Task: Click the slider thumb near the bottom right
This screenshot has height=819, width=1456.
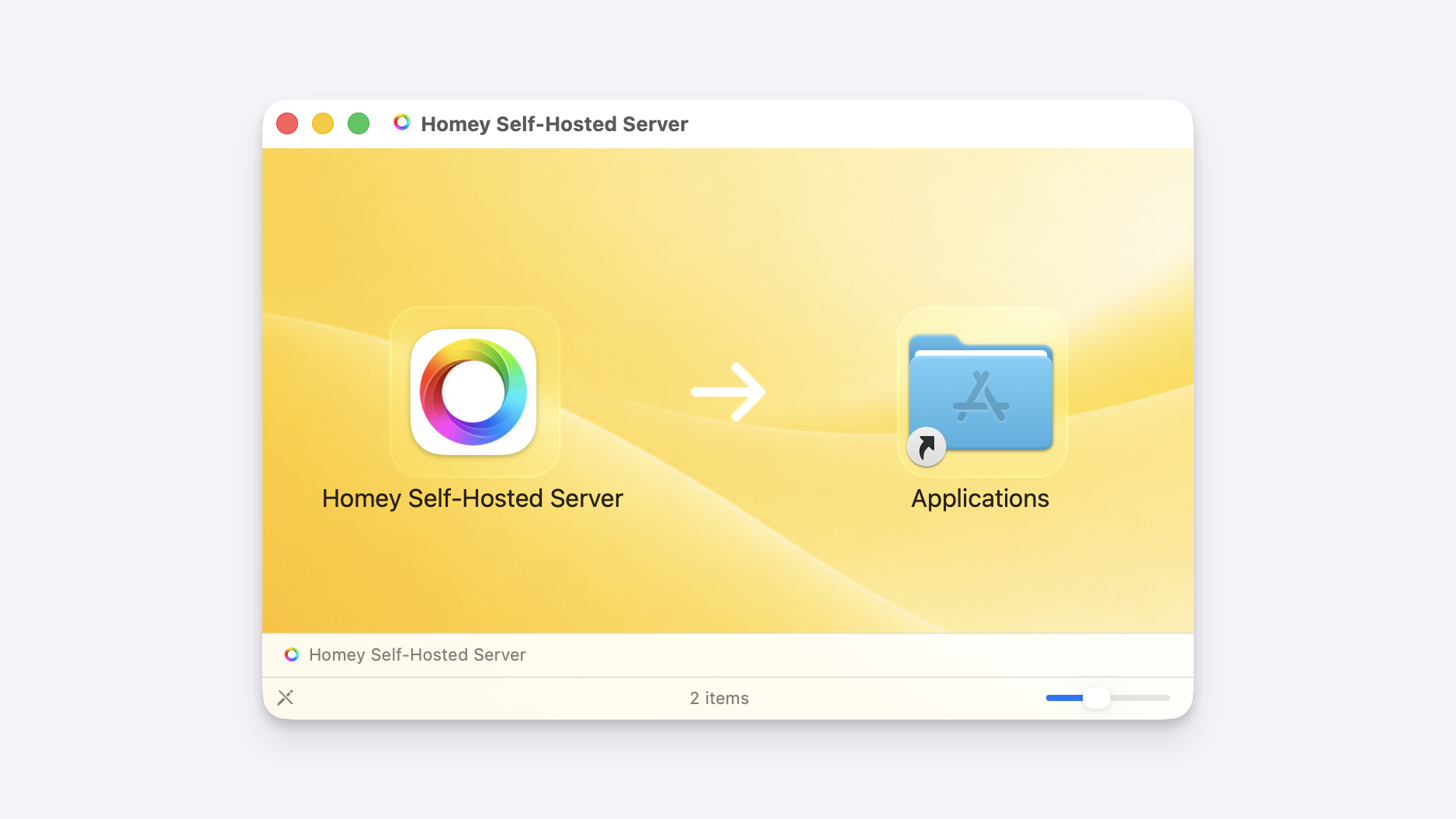Action: pyautogui.click(x=1098, y=697)
